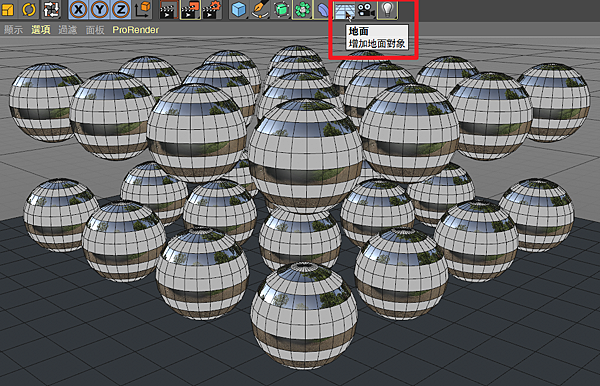This screenshot has height=386, width=600.
Task: Toggle the Z axis lock
Action: pyautogui.click(x=121, y=9)
